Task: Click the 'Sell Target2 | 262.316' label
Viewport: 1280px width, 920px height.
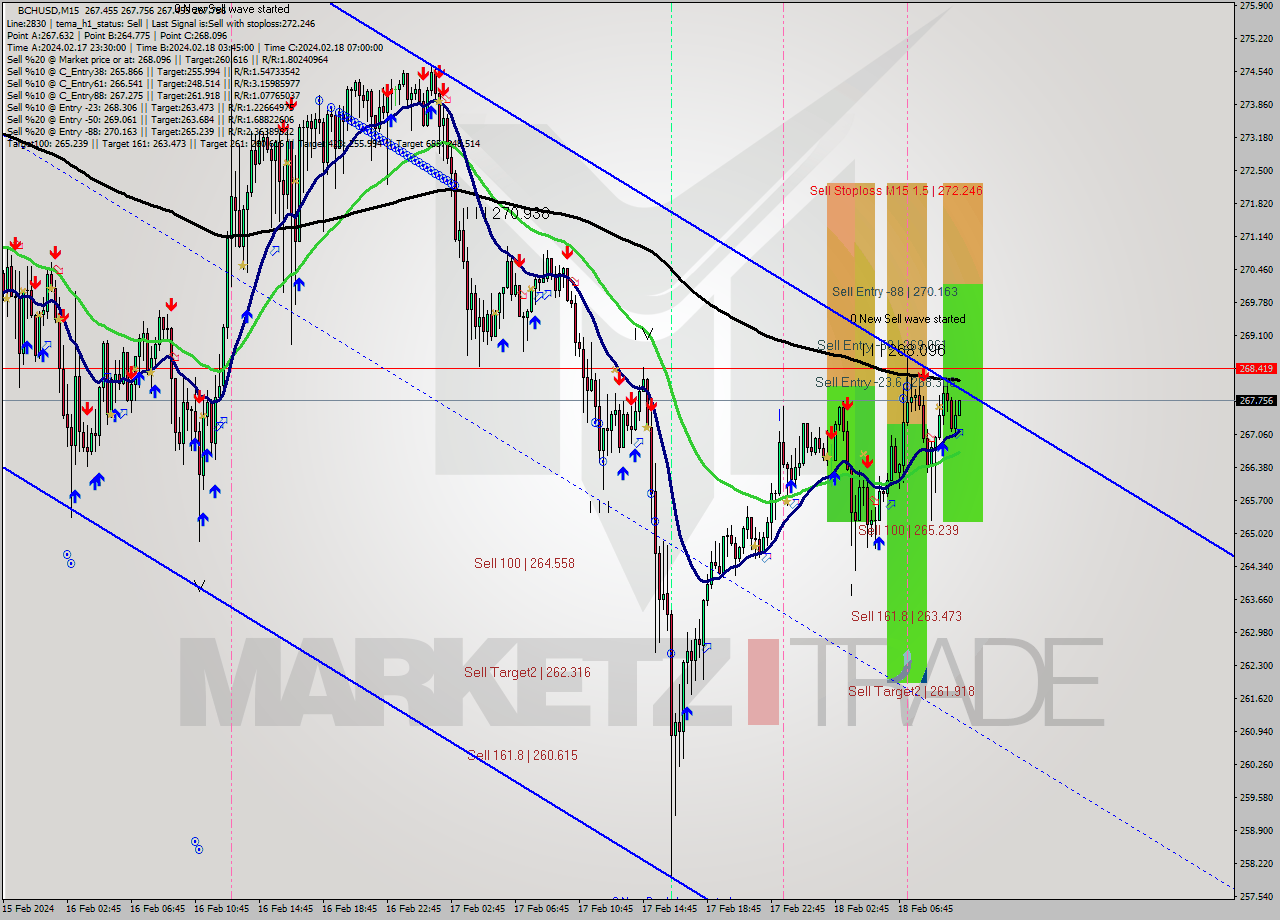Action: click(527, 672)
